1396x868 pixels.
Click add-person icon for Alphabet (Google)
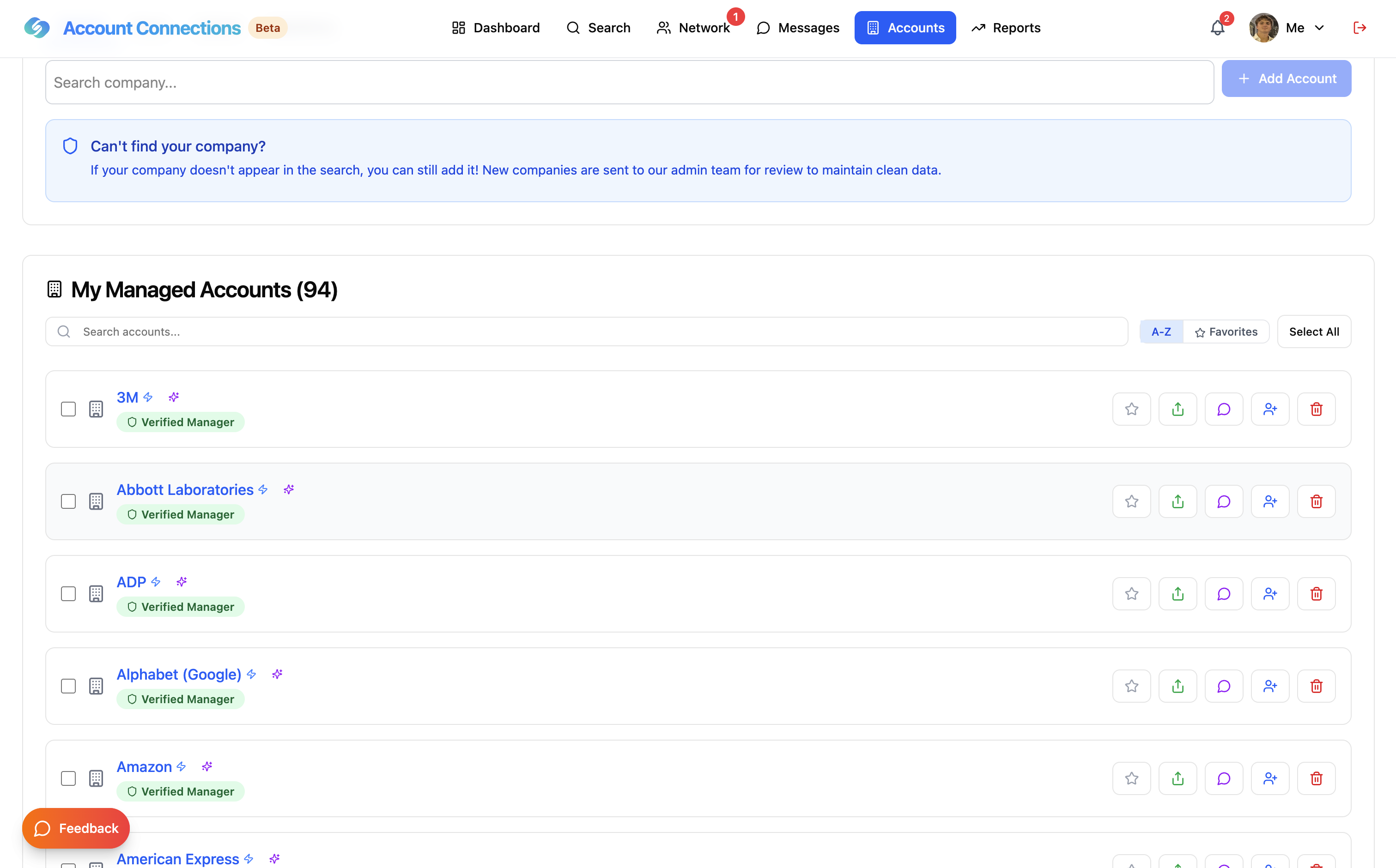coord(1270,686)
